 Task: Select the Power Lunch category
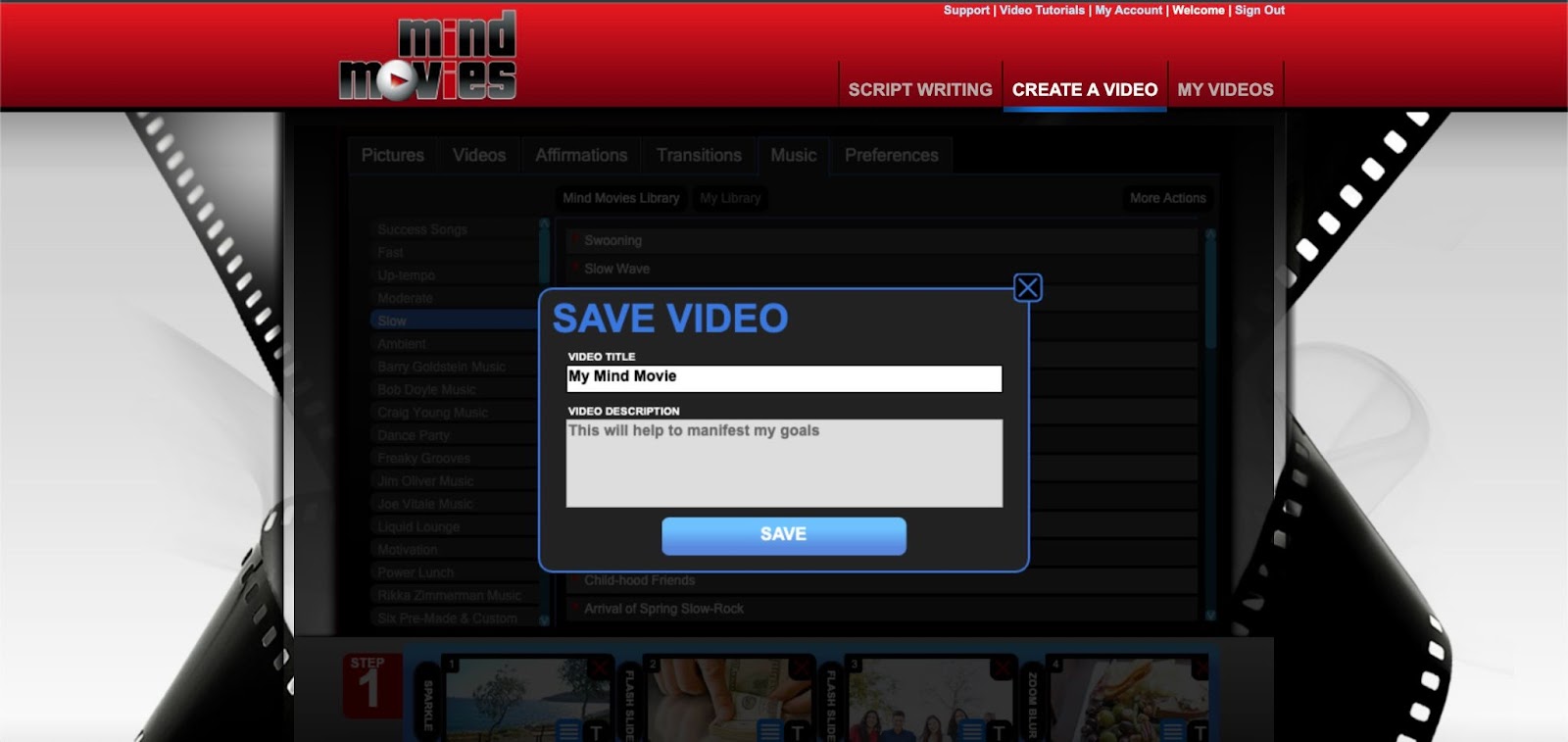pyautogui.click(x=454, y=572)
